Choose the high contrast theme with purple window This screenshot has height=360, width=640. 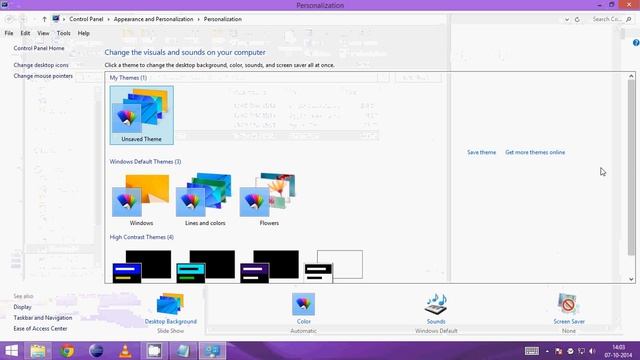coord(269,266)
